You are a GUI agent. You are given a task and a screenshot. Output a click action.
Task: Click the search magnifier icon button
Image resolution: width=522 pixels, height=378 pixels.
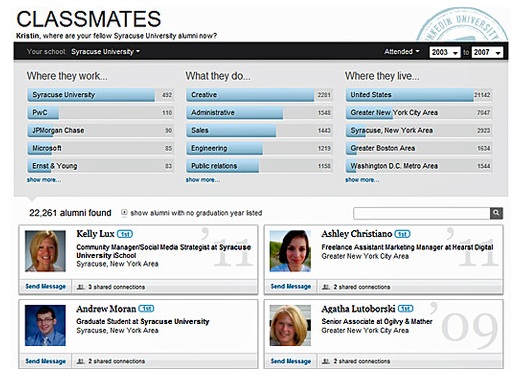coord(496,213)
